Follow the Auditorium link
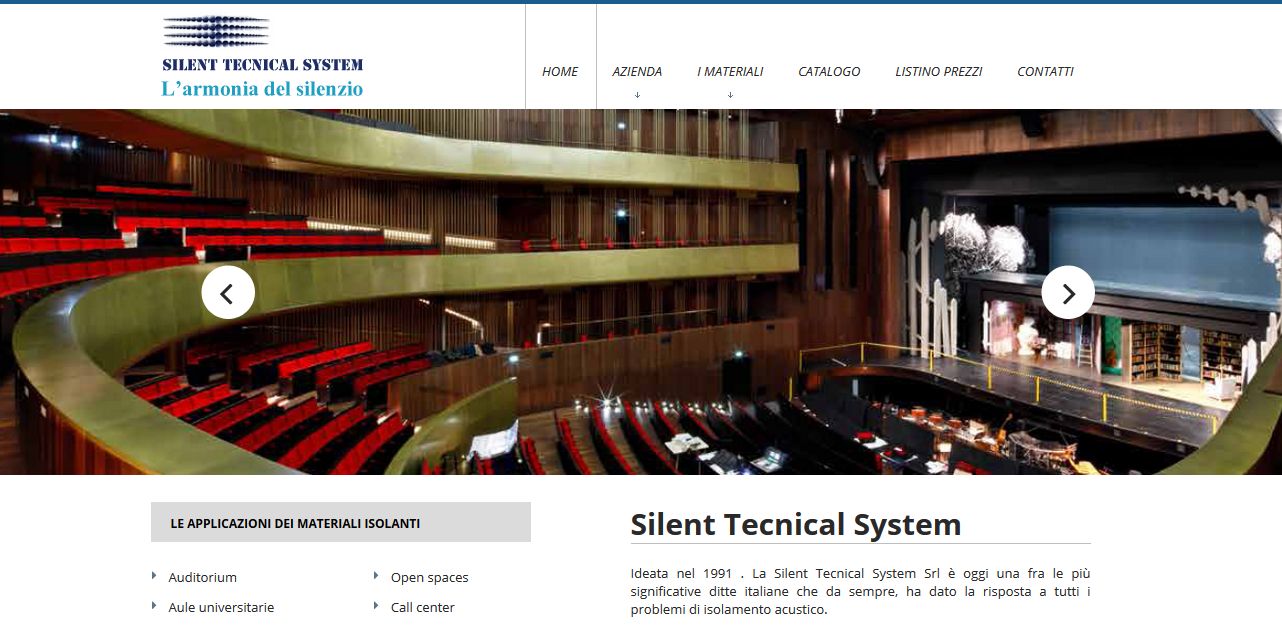The image size is (1282, 627). (x=202, y=577)
